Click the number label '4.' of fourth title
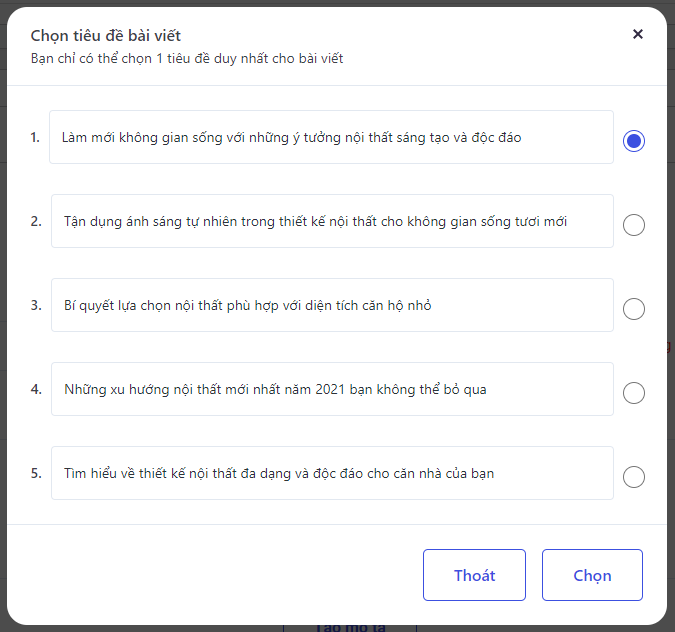675x632 pixels. [36, 389]
